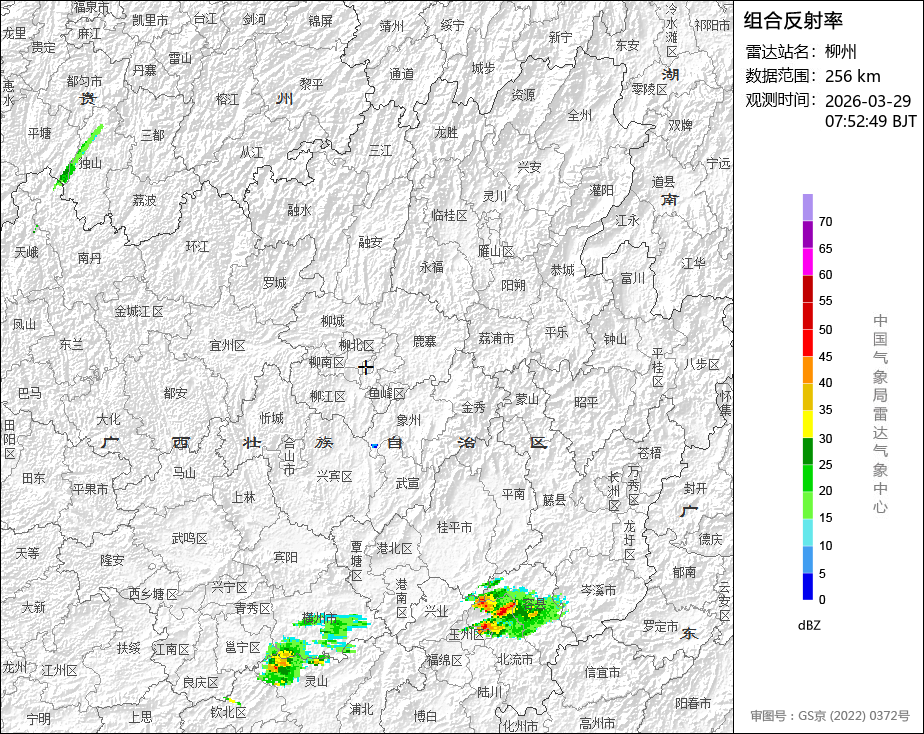The image size is (924, 734).
Task: Click the 兴宾区 map label
Action: (x=334, y=476)
